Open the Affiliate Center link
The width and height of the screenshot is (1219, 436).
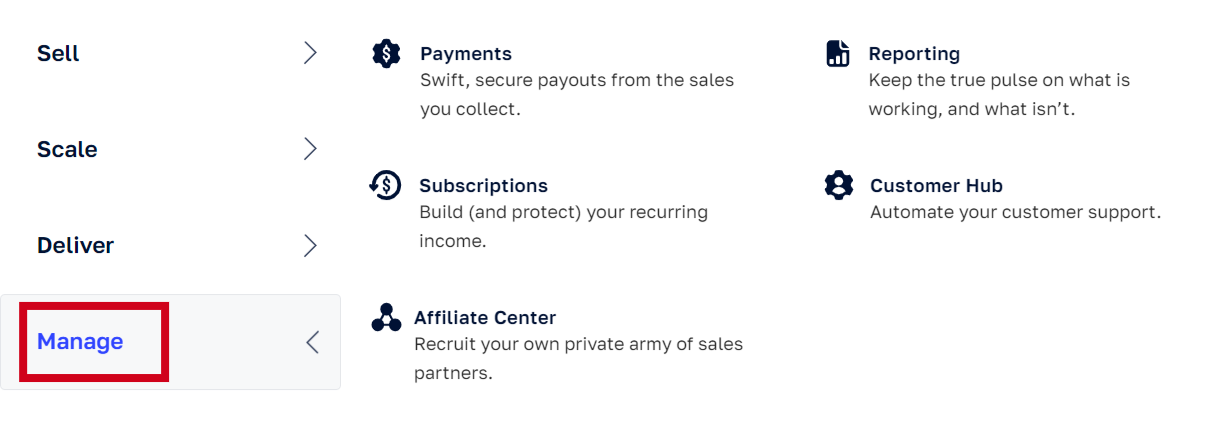point(485,318)
